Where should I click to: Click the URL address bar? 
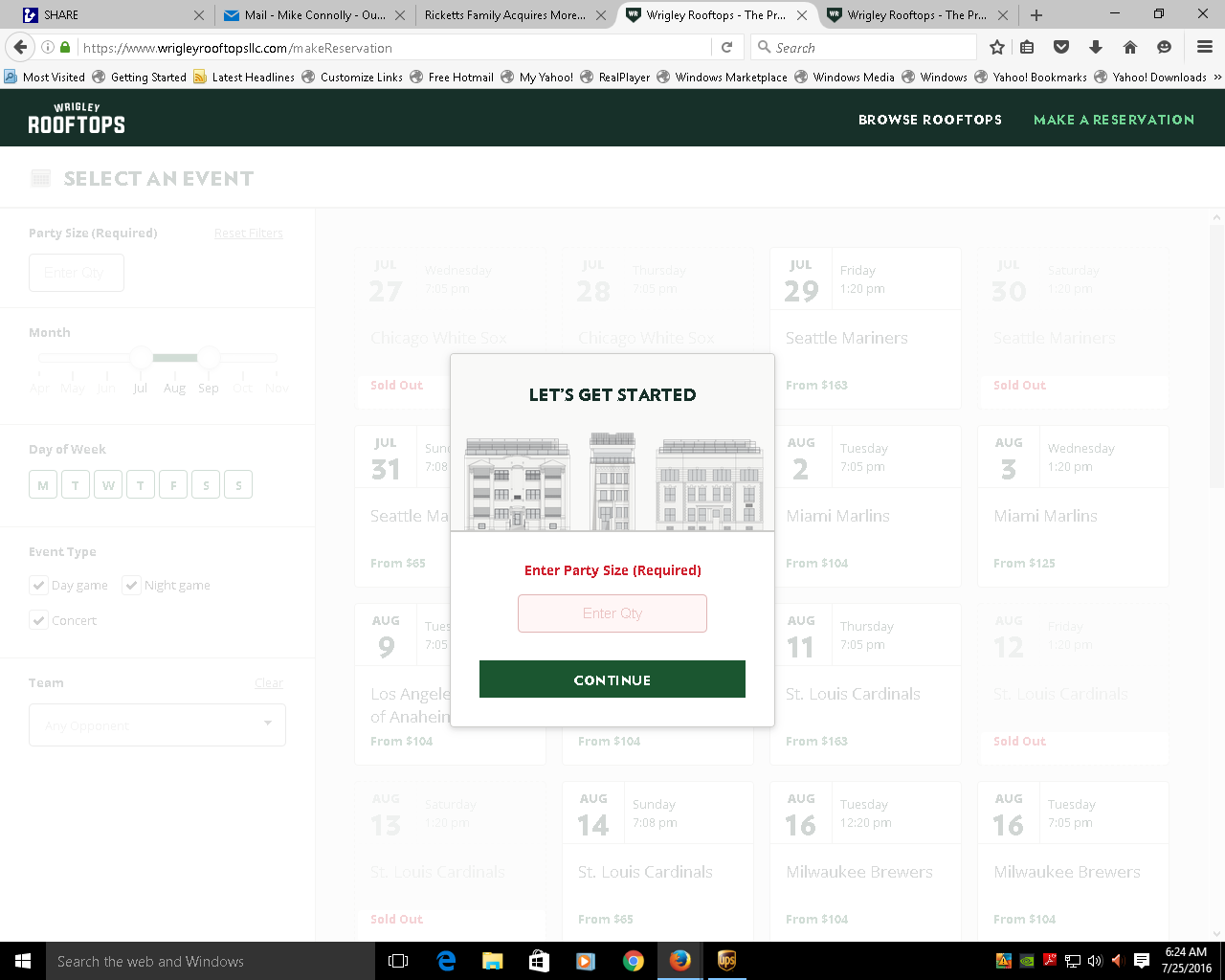(x=394, y=47)
